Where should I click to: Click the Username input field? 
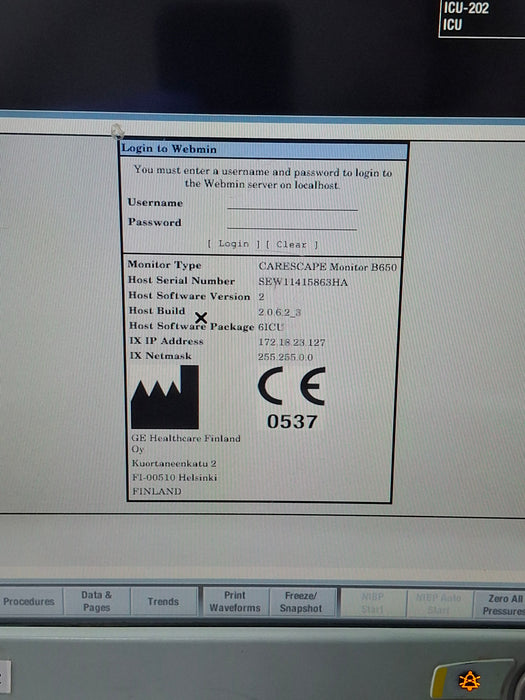[292, 204]
